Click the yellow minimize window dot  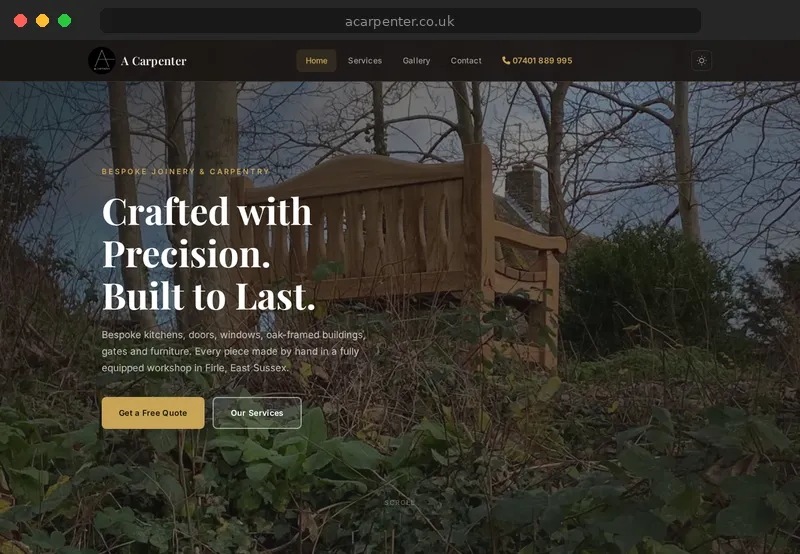pyautogui.click(x=42, y=21)
